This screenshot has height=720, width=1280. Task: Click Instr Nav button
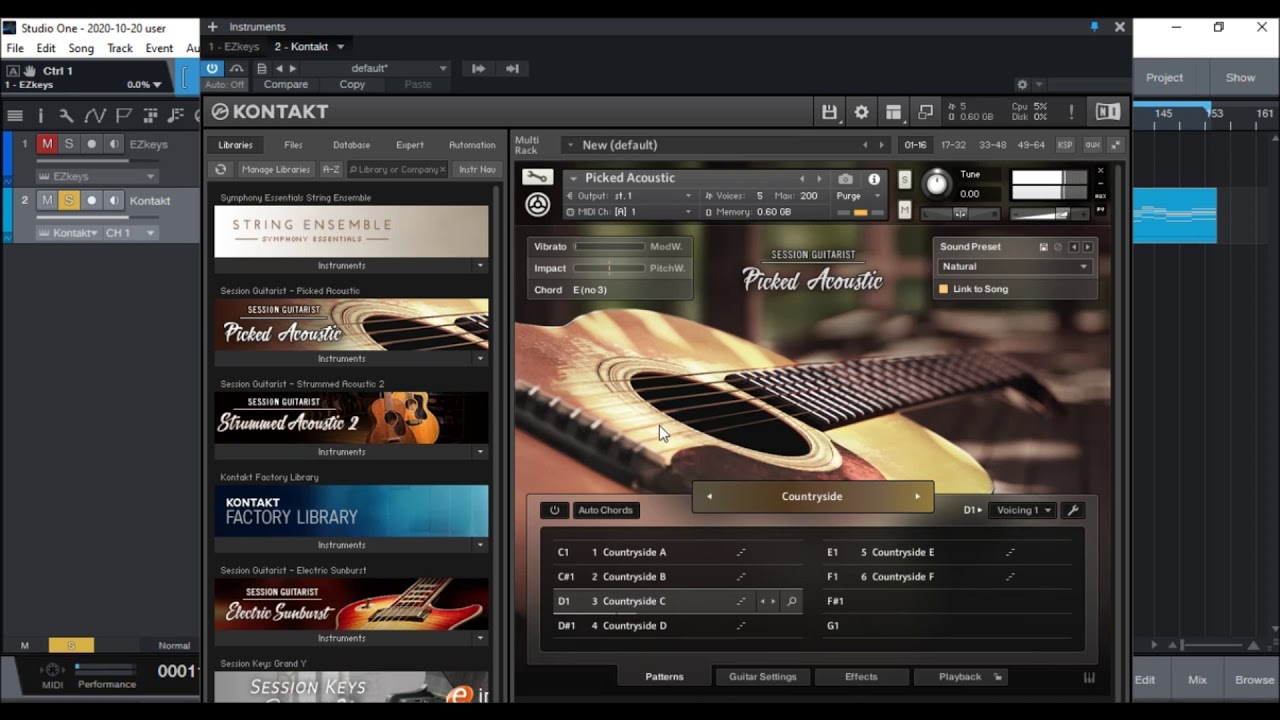477,170
